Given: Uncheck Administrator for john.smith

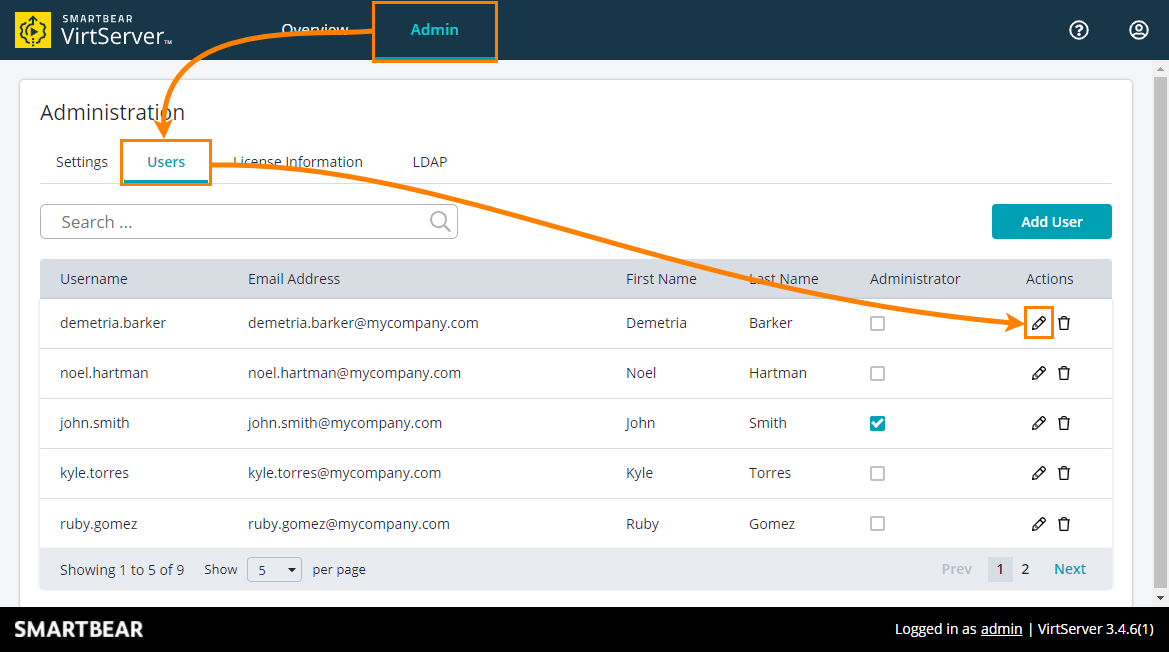Looking at the screenshot, I should coord(877,423).
